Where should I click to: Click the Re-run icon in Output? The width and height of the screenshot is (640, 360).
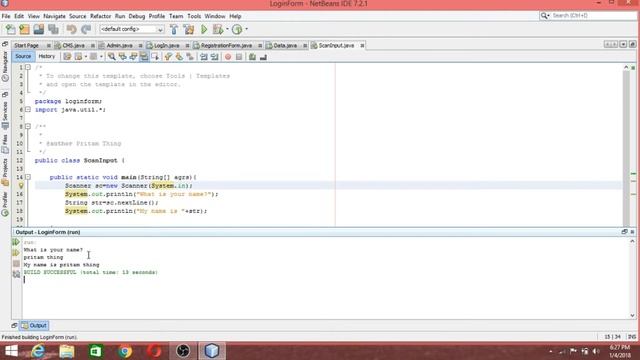click(x=16, y=242)
